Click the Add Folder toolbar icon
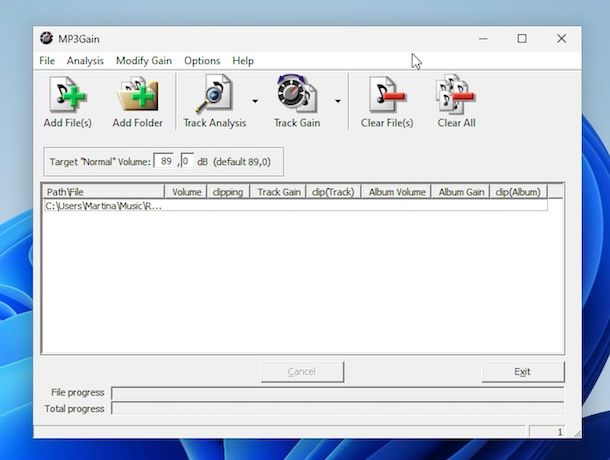 tap(137, 102)
